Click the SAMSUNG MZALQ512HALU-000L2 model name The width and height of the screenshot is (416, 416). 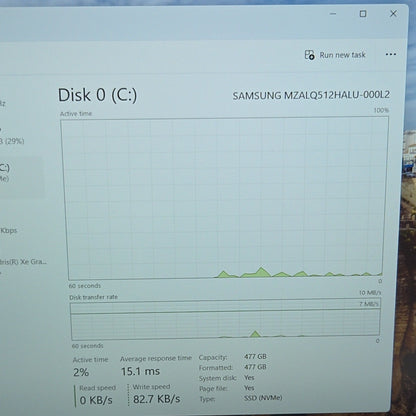click(311, 95)
